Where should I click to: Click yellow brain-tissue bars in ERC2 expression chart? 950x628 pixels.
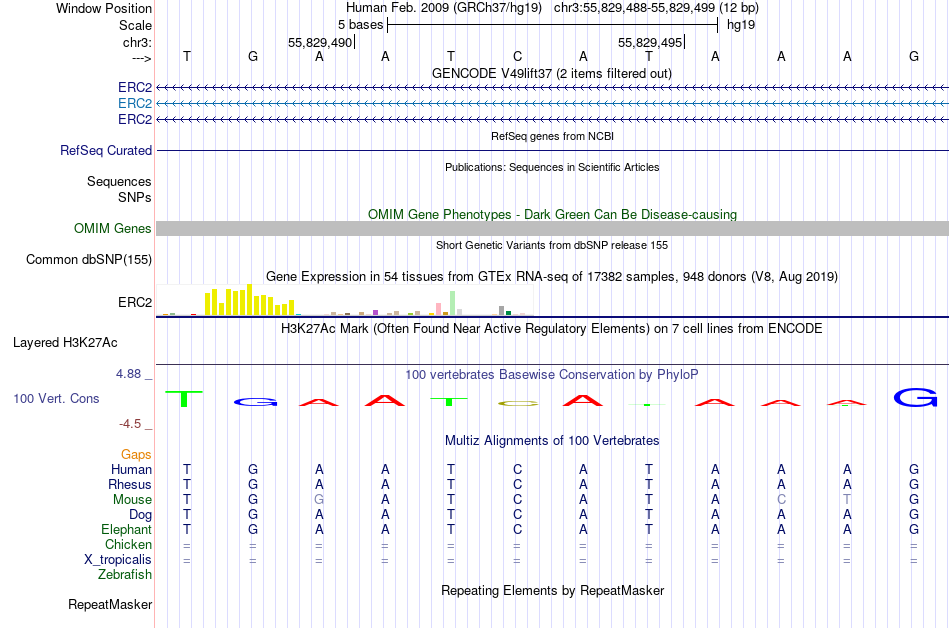click(250, 301)
